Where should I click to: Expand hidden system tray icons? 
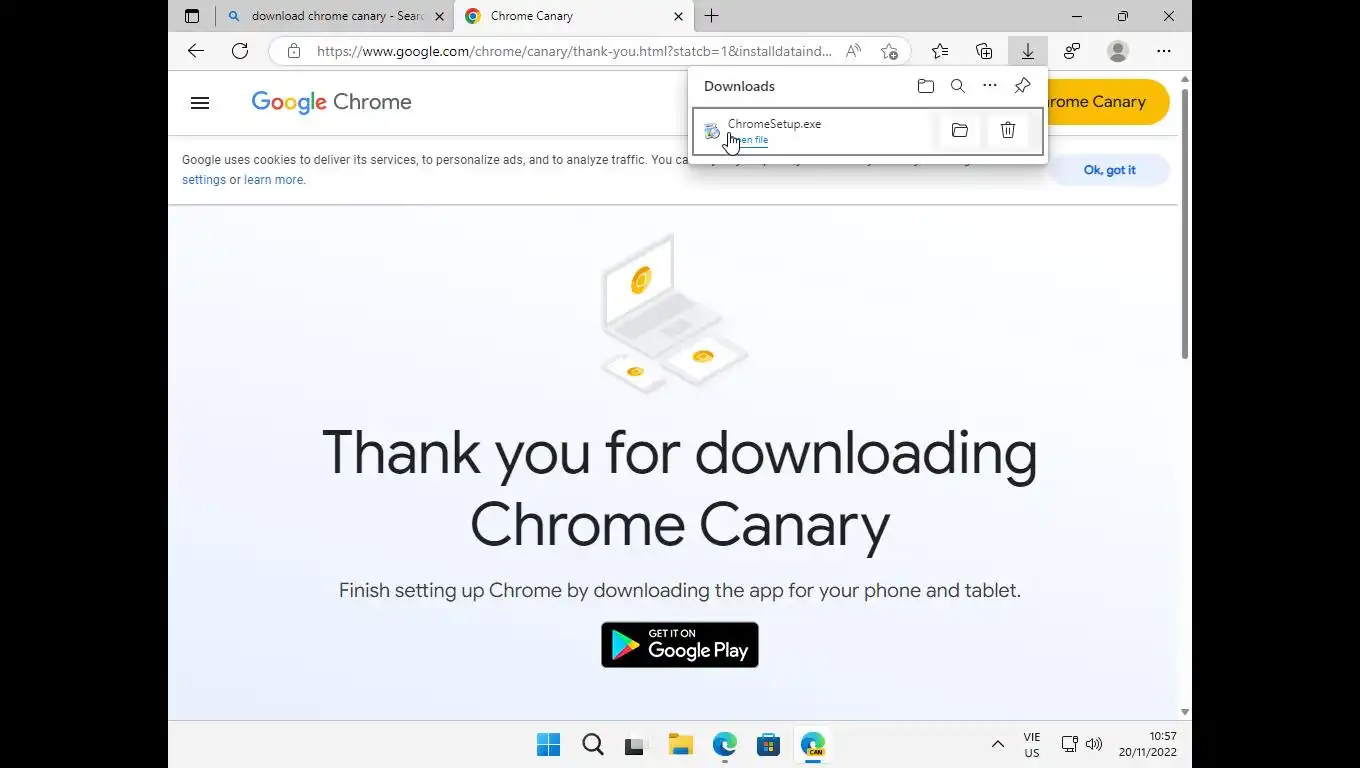point(997,745)
